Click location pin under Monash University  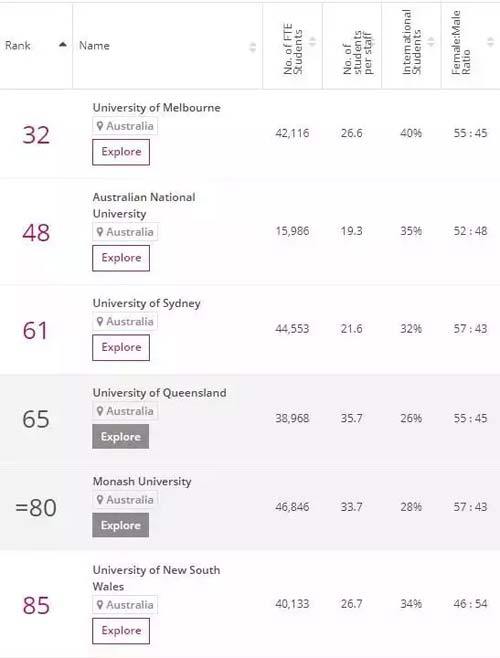pos(100,499)
